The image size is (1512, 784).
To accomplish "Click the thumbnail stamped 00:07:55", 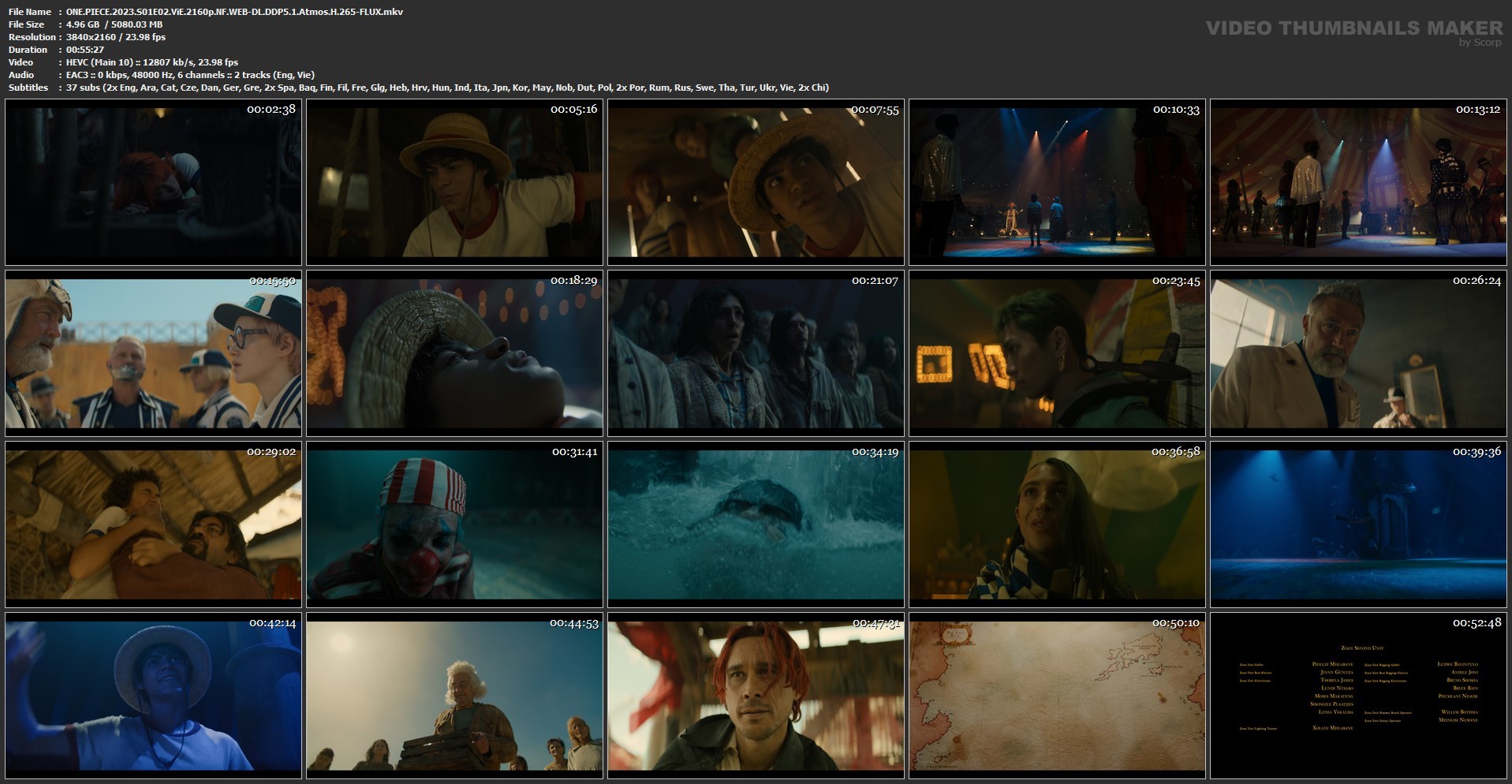I will (756, 182).
